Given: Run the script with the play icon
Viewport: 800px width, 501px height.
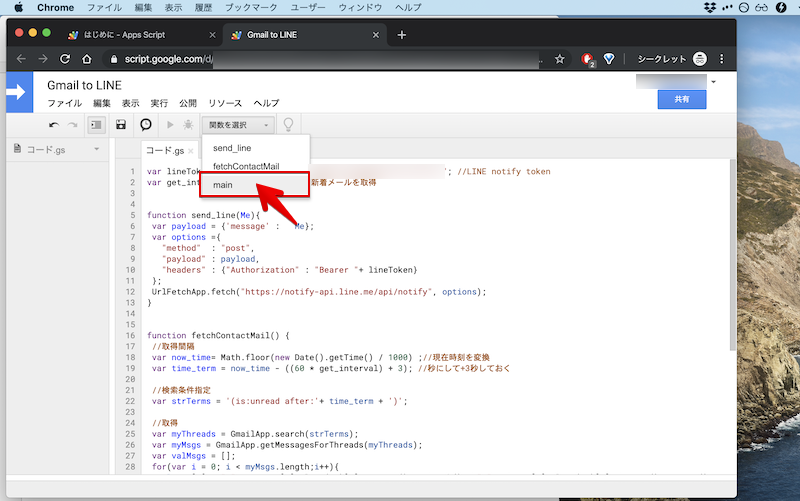Looking at the screenshot, I should [x=170, y=125].
